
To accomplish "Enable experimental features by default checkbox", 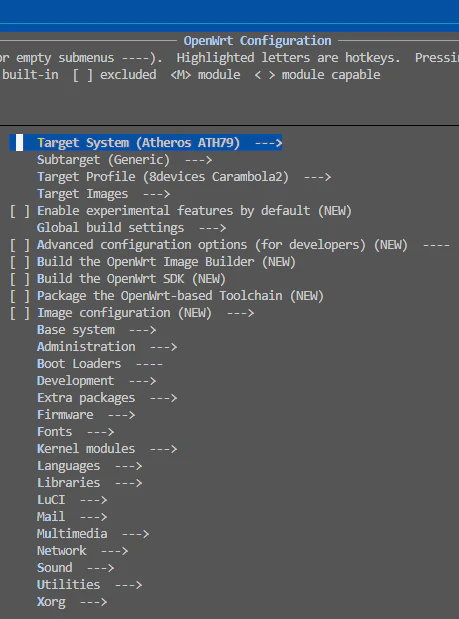I will [20, 211].
